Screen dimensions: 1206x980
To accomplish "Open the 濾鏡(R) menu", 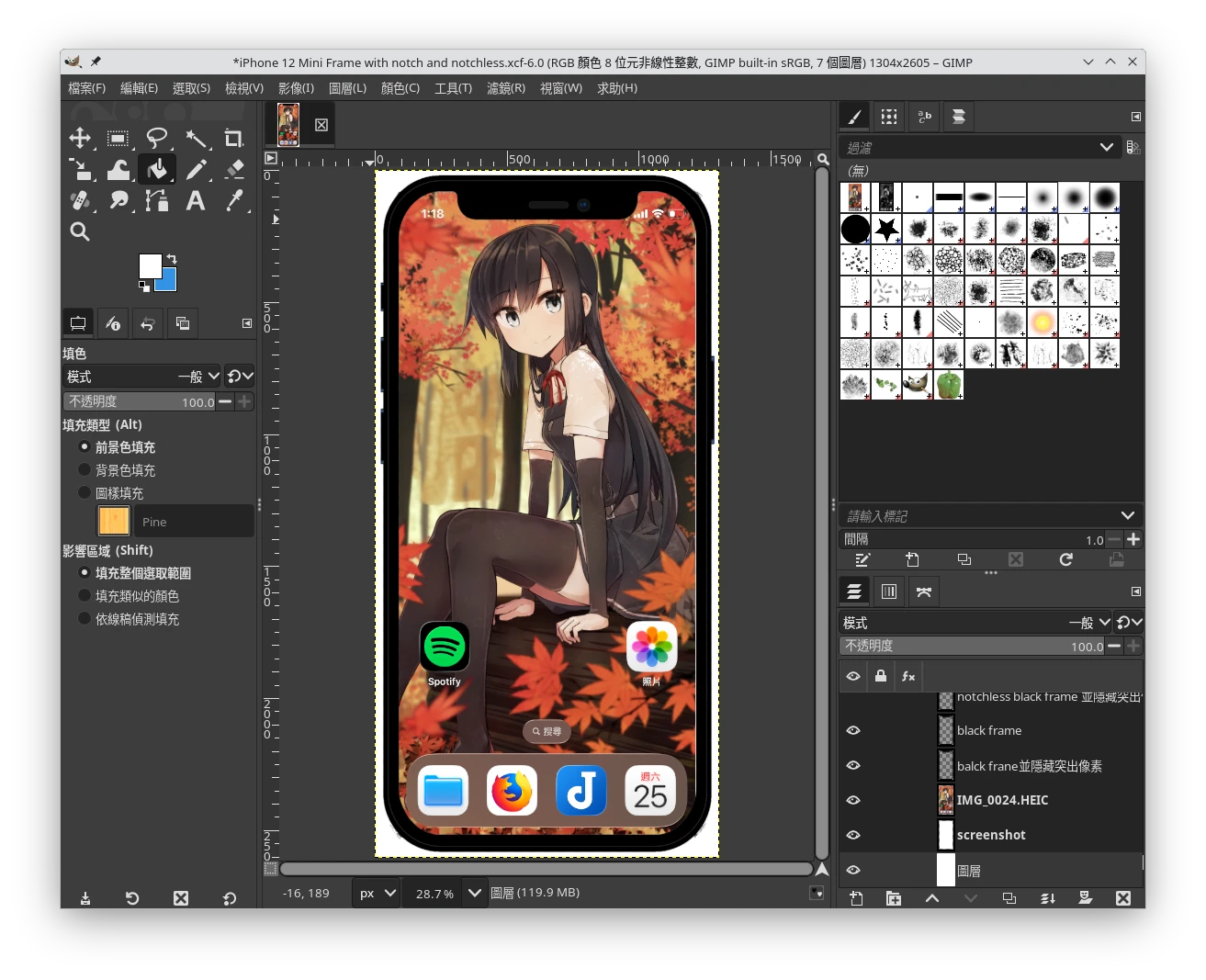I will click(506, 88).
